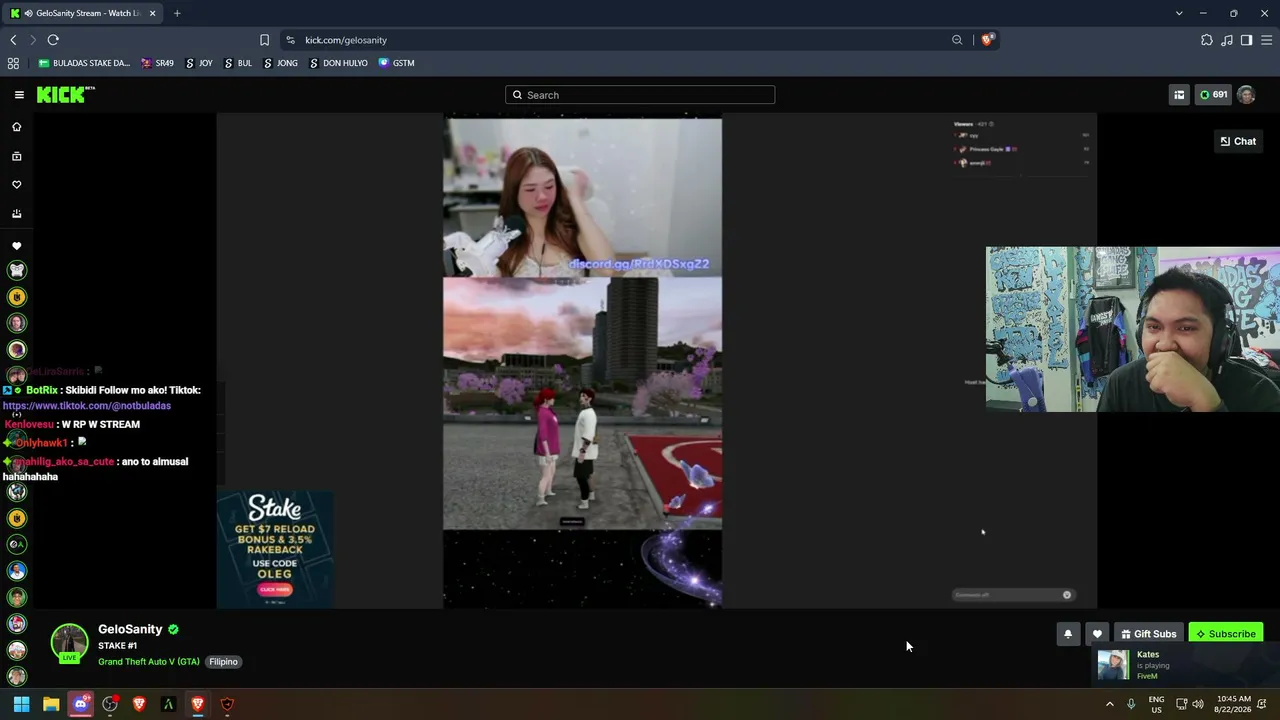Toggle the browser sidebar panel
Image resolution: width=1280 pixels, height=720 pixels.
(x=1246, y=40)
